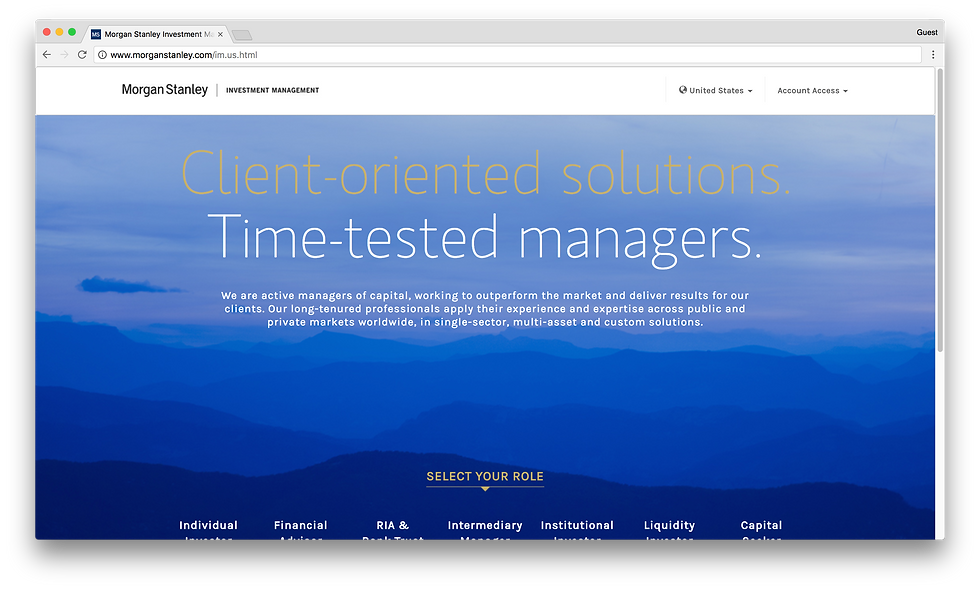Click the yellow macOS minimize window button
980x590 pixels.
pyautogui.click(x=59, y=32)
